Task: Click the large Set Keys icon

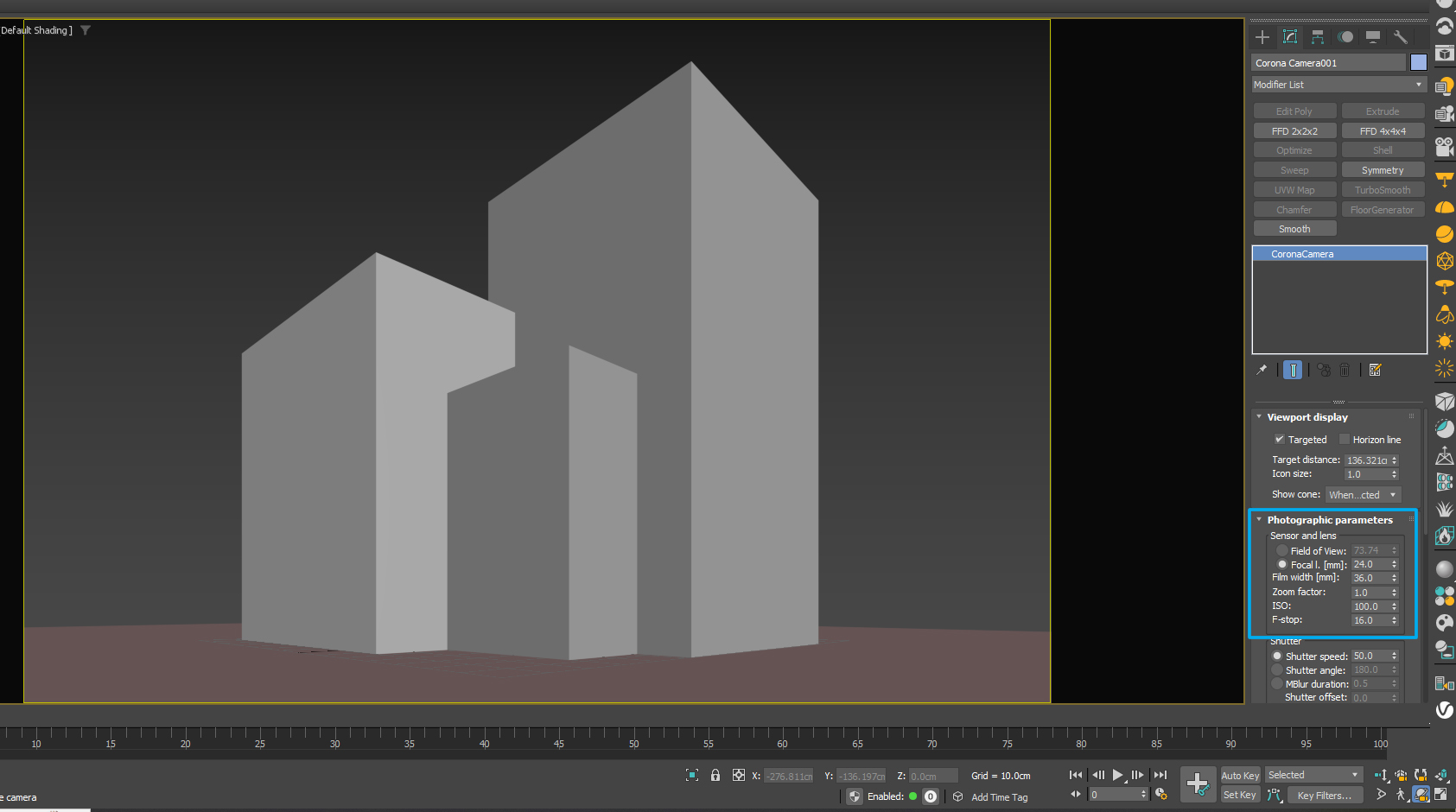Action: pyautogui.click(x=1198, y=784)
